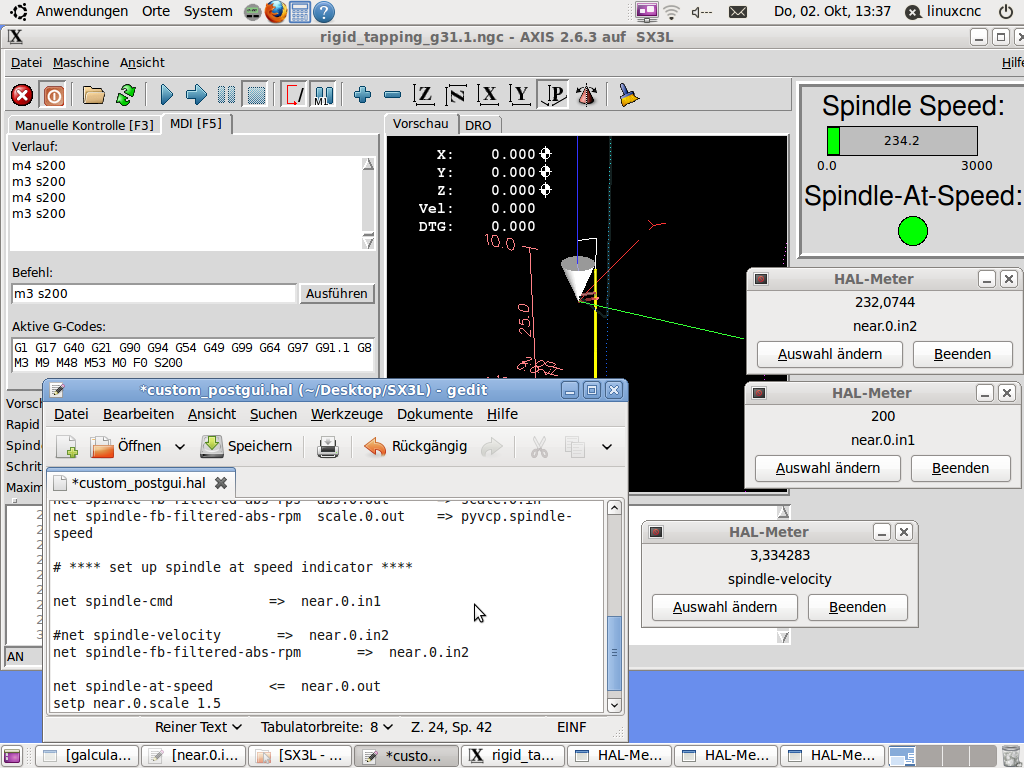This screenshot has width=1024, height=768.
Task: Toggle optional pause M1
Action: click(323, 95)
